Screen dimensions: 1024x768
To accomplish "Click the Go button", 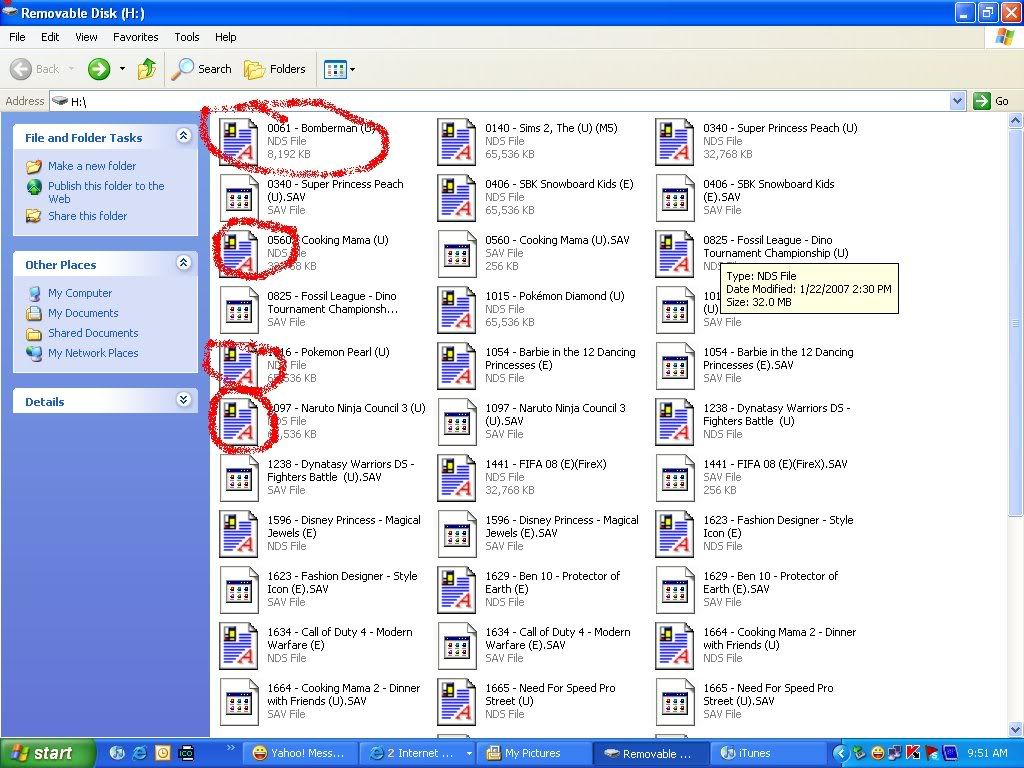I will click(x=991, y=101).
